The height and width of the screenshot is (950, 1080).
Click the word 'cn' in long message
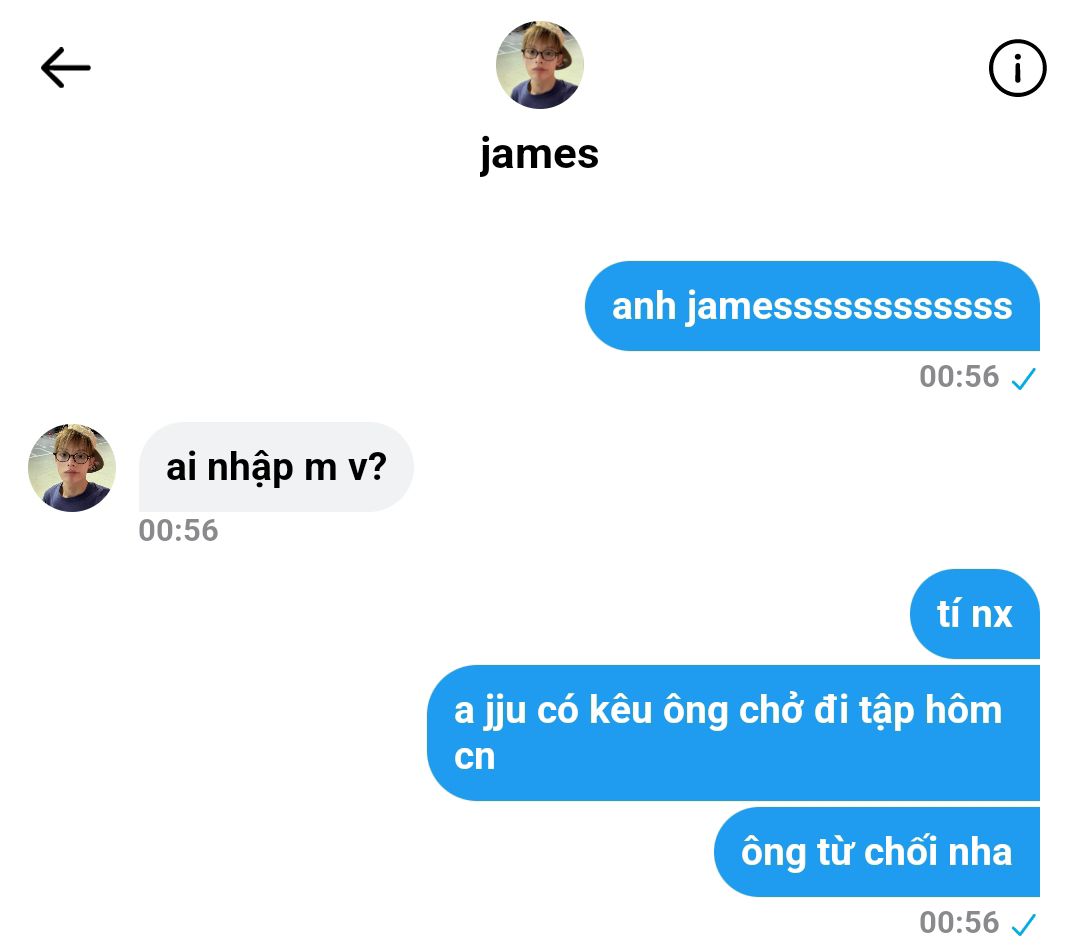pyautogui.click(x=475, y=757)
